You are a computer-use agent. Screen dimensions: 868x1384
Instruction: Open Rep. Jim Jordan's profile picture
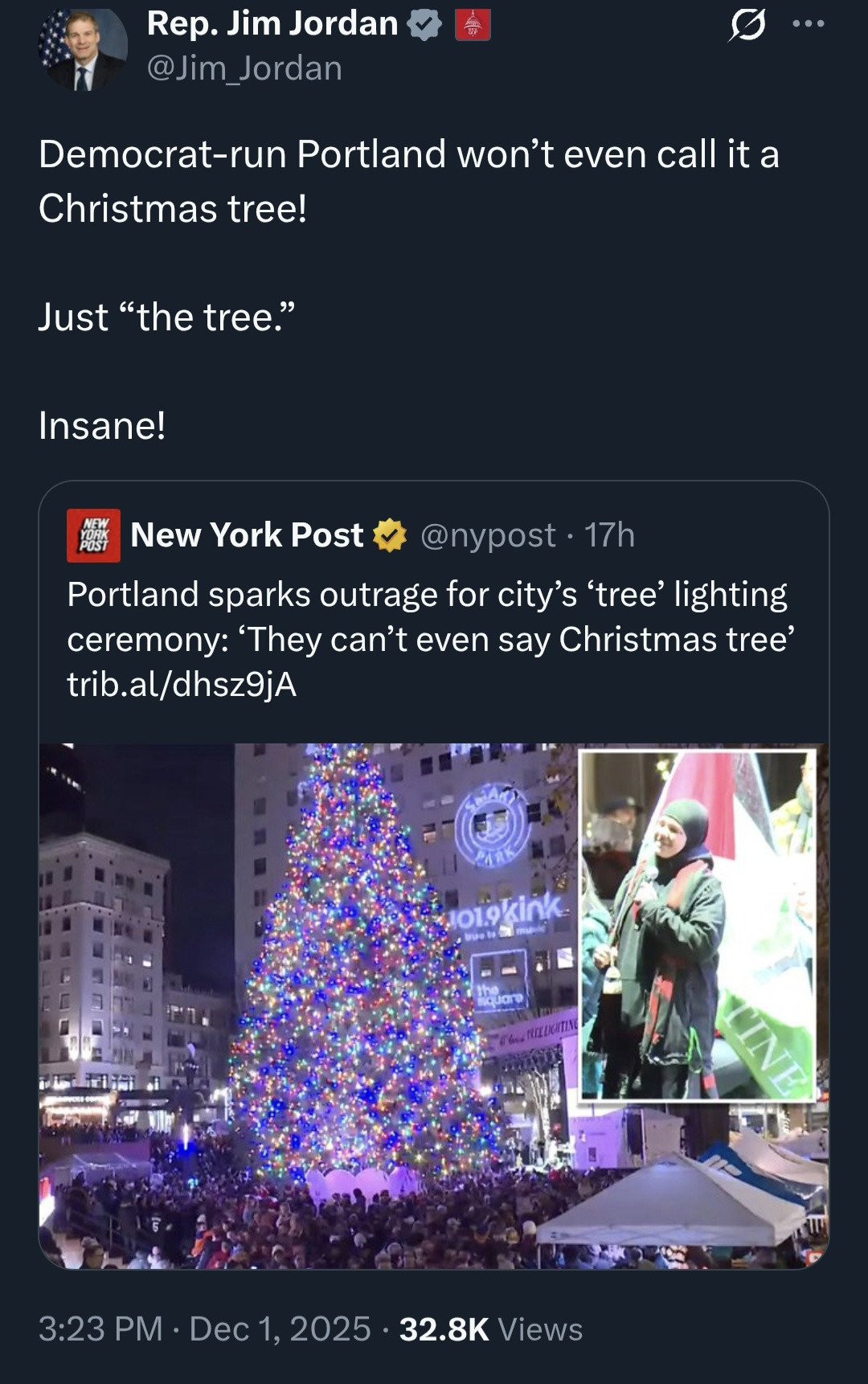coord(83,48)
